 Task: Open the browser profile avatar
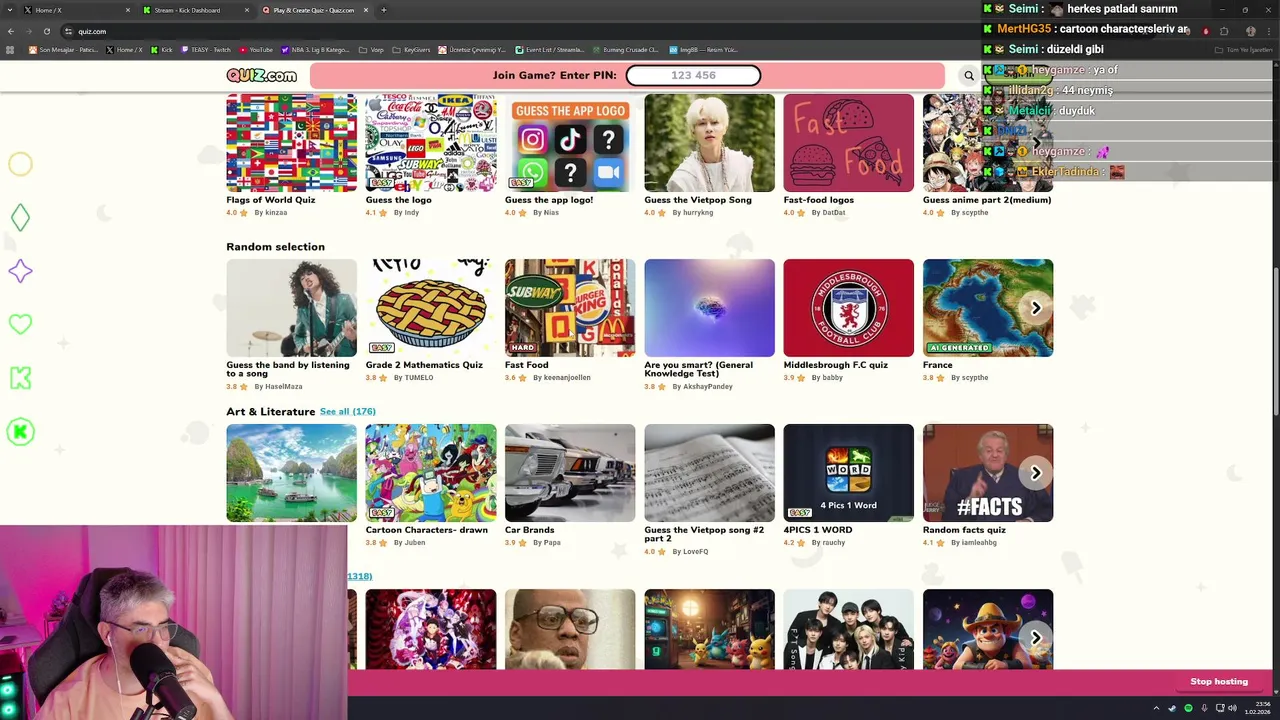coord(1250,31)
